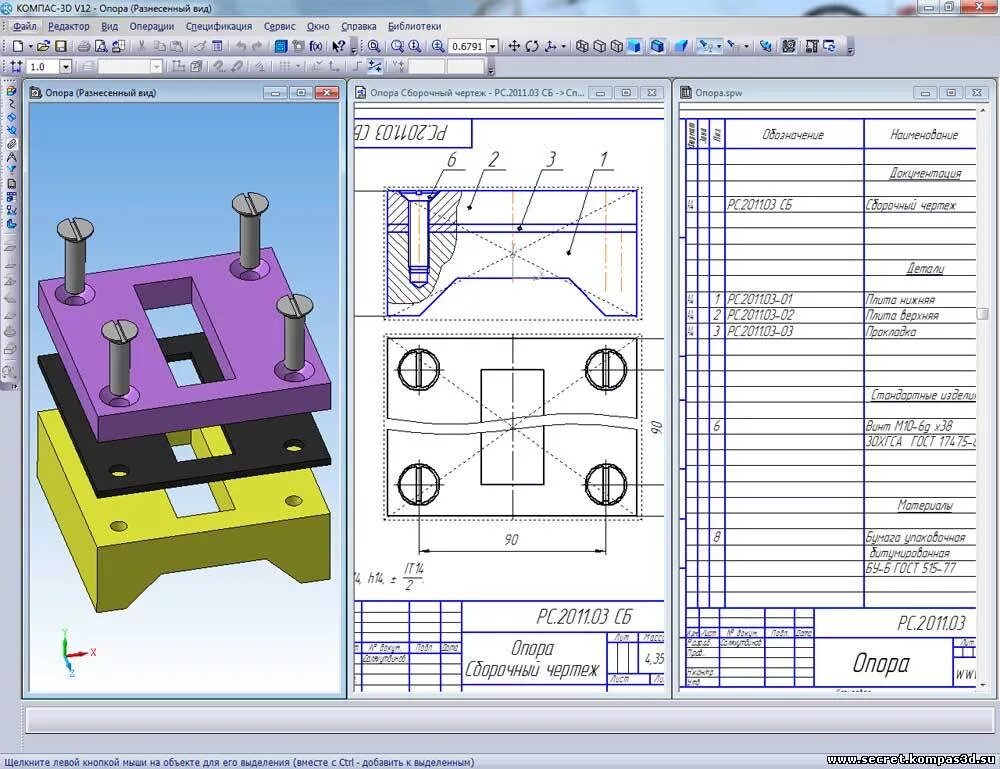The width and height of the screenshot is (1000, 769).
Task: Click the Обозначение column header
Action: [794, 135]
